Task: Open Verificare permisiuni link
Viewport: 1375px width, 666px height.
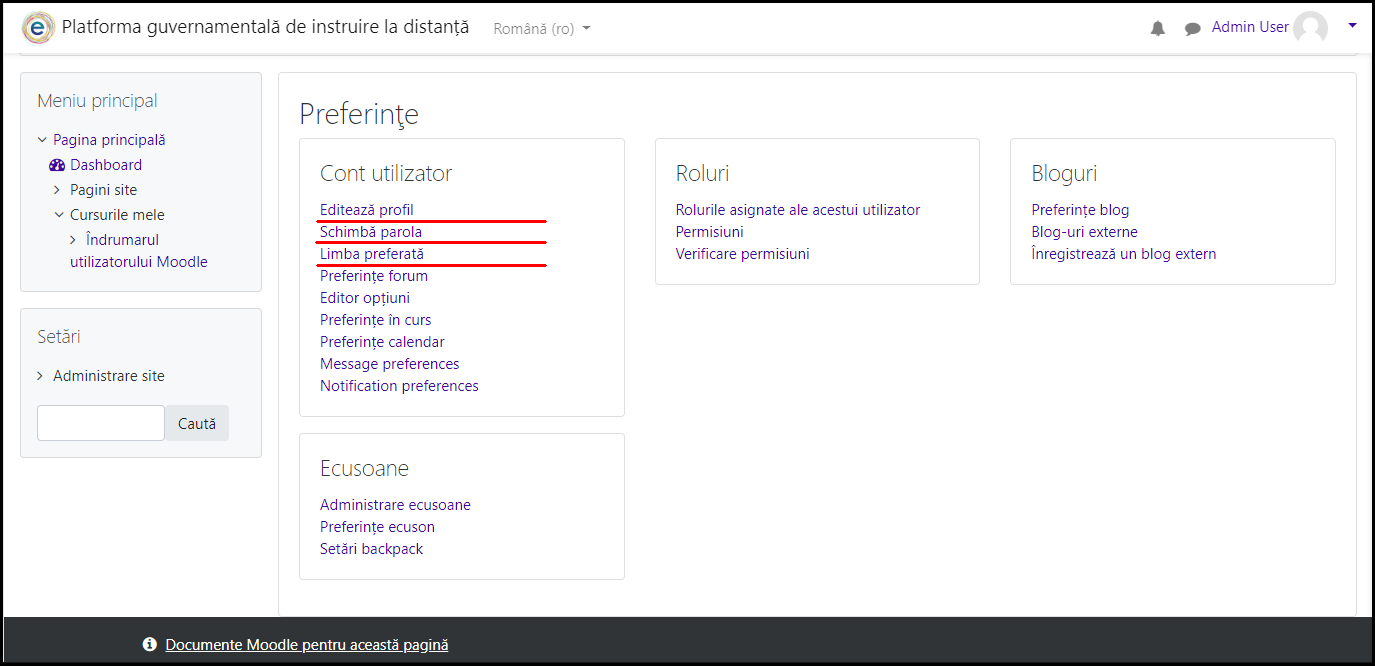Action: point(743,254)
